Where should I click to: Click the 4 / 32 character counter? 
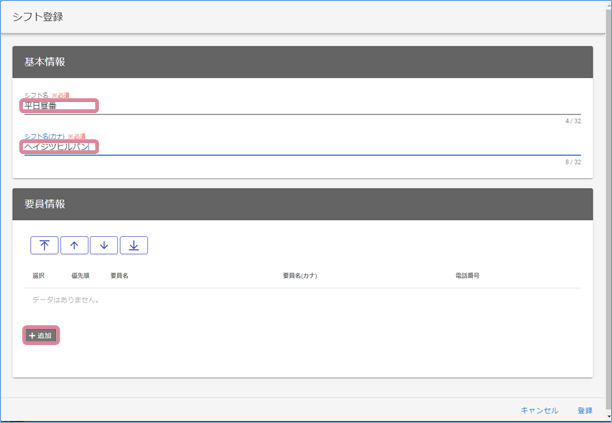coord(573,121)
